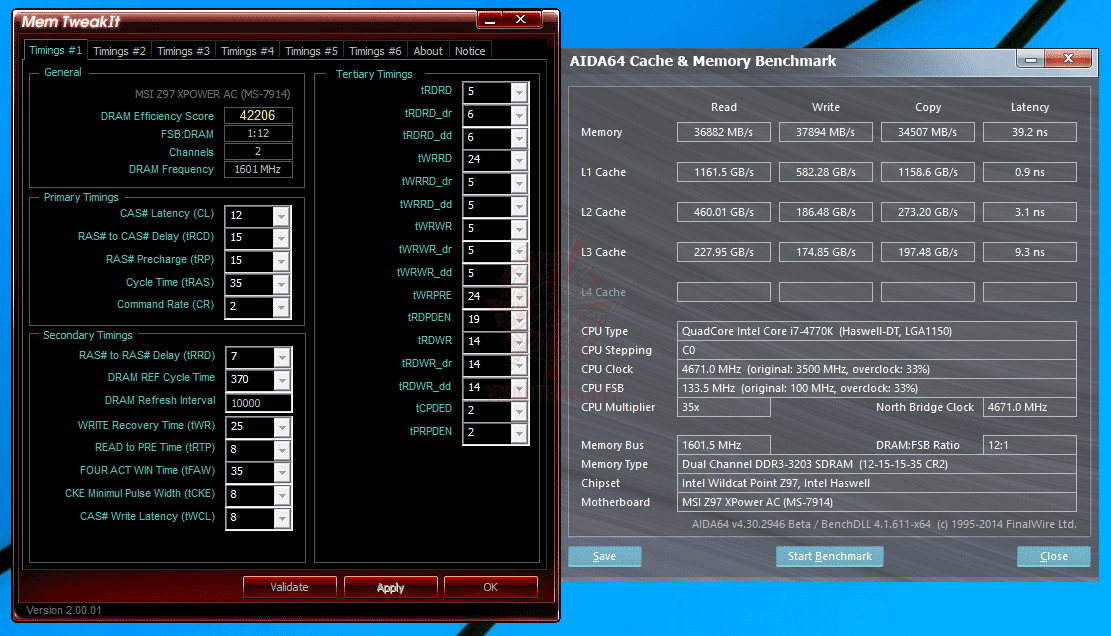Click the Validate button

[x=289, y=587]
